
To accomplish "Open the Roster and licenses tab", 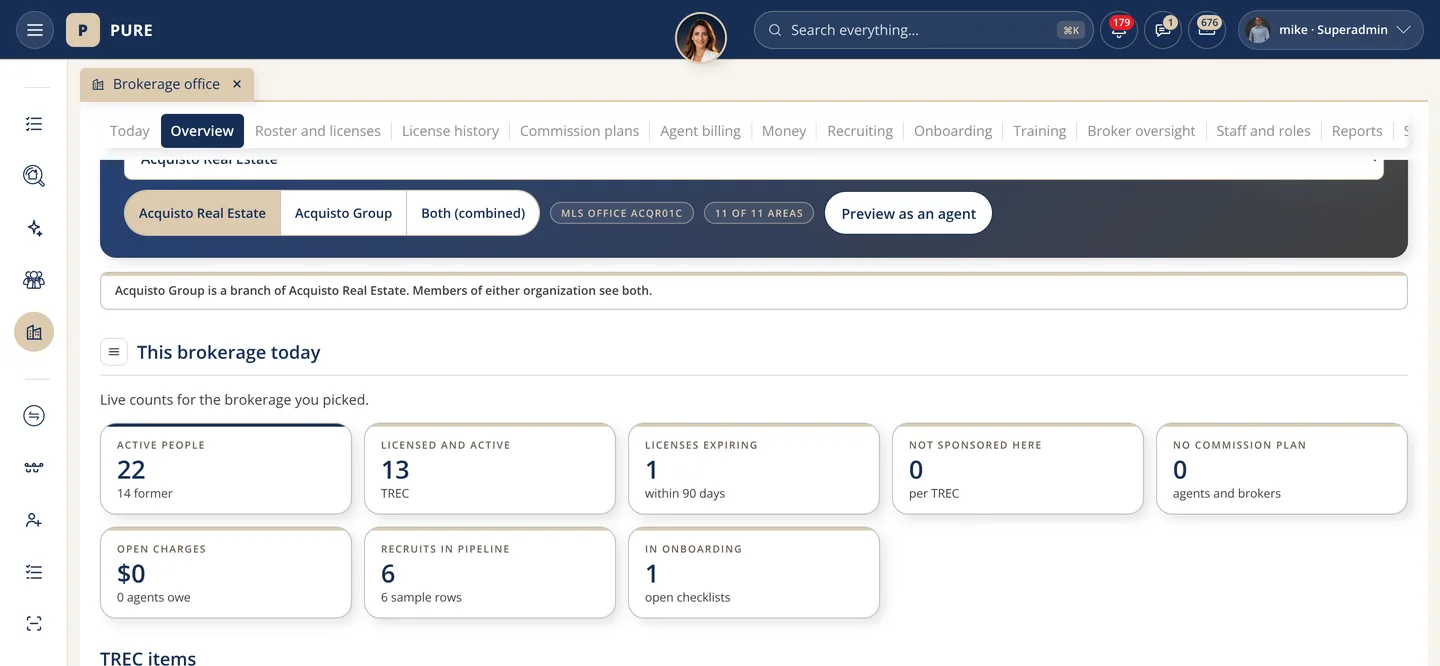I will pyautogui.click(x=318, y=131).
